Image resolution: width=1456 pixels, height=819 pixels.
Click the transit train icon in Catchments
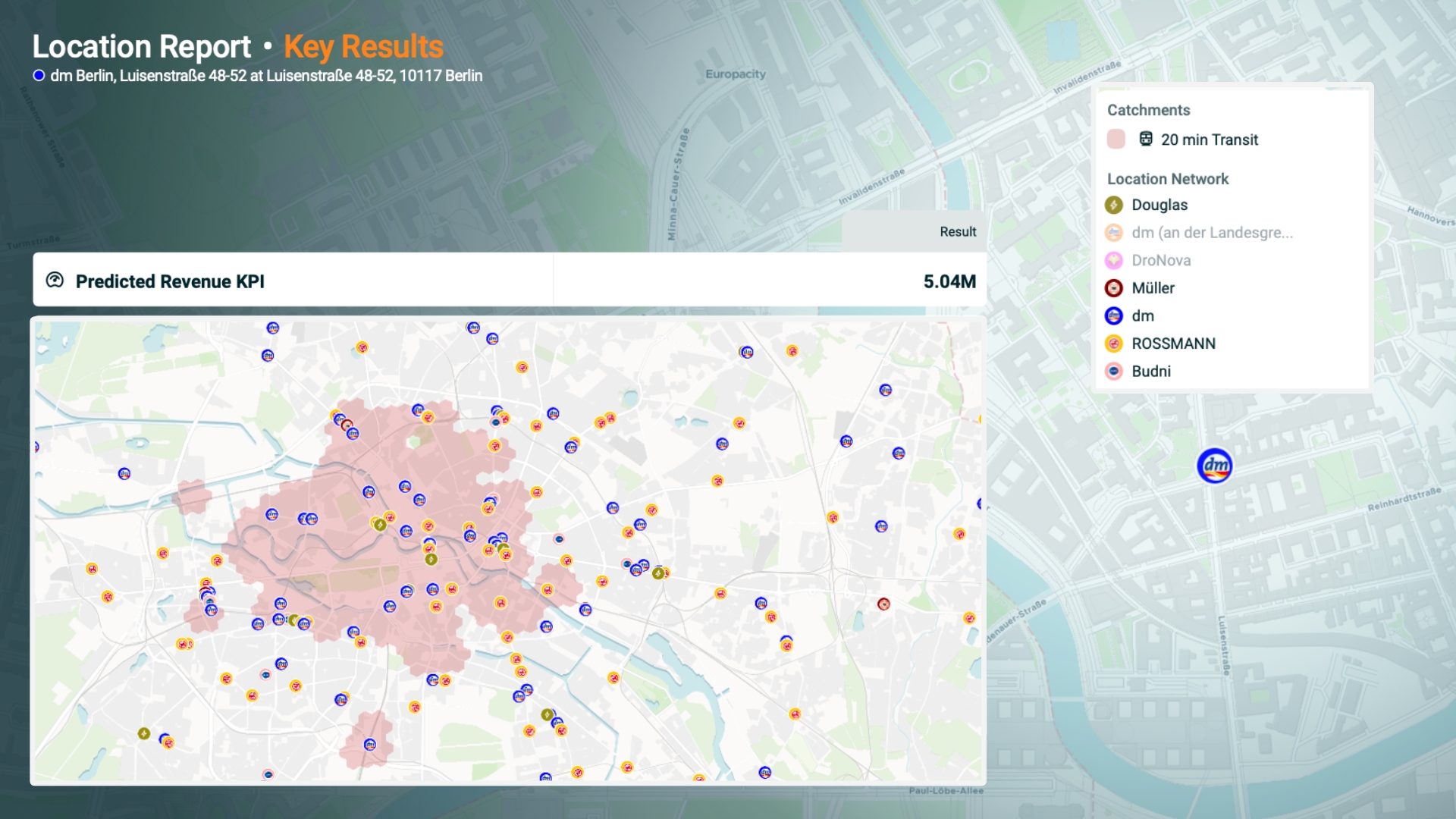pyautogui.click(x=1146, y=139)
